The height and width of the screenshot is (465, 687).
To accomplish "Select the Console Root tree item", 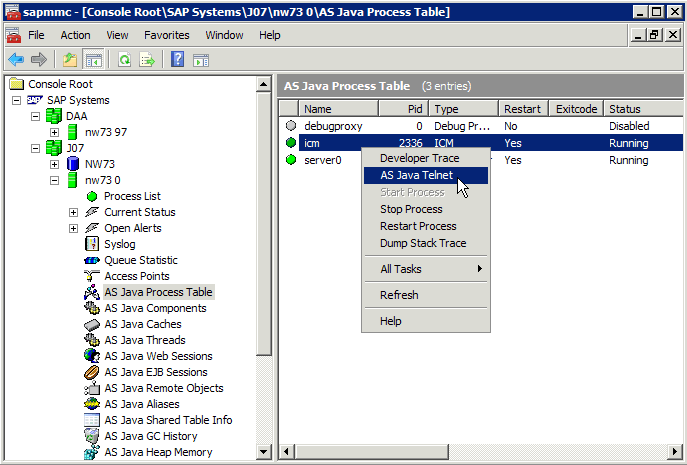I will (x=60, y=84).
